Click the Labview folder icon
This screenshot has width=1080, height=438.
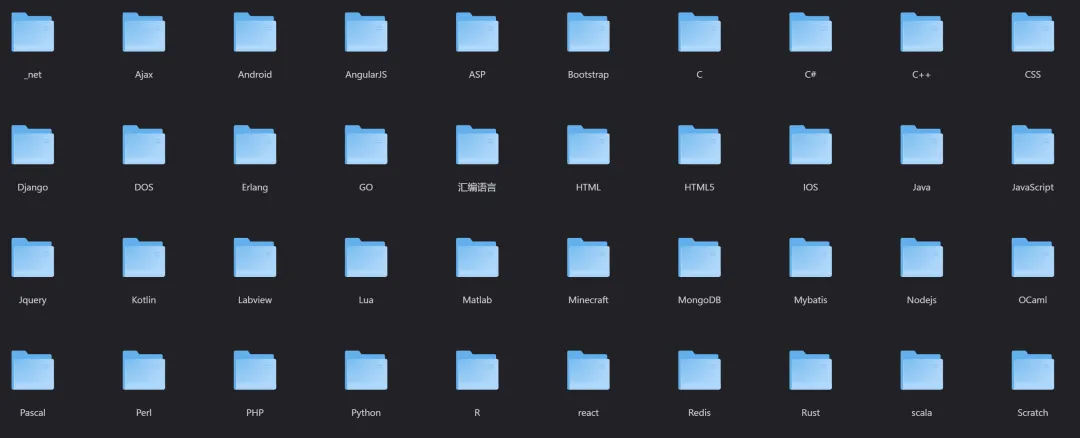255,258
